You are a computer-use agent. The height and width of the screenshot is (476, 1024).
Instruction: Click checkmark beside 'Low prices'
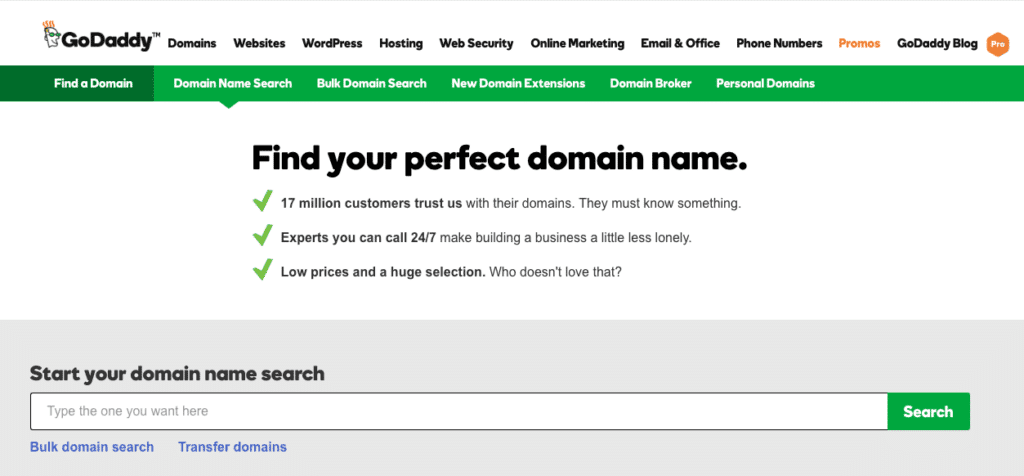(x=263, y=269)
